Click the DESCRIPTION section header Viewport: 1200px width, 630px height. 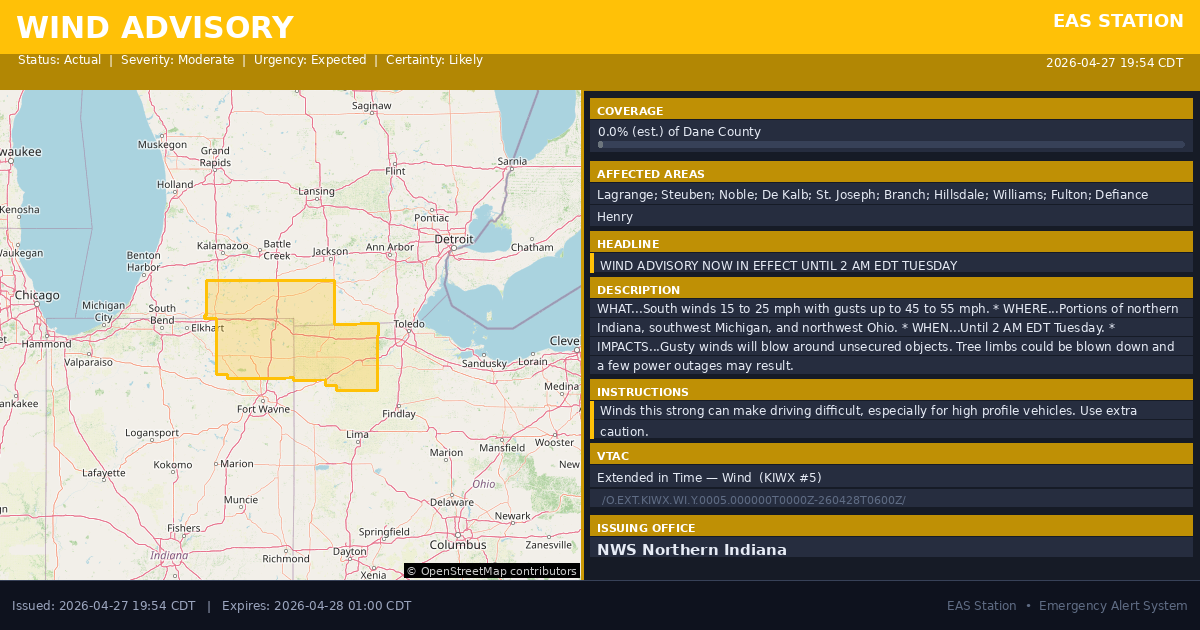[638, 290]
